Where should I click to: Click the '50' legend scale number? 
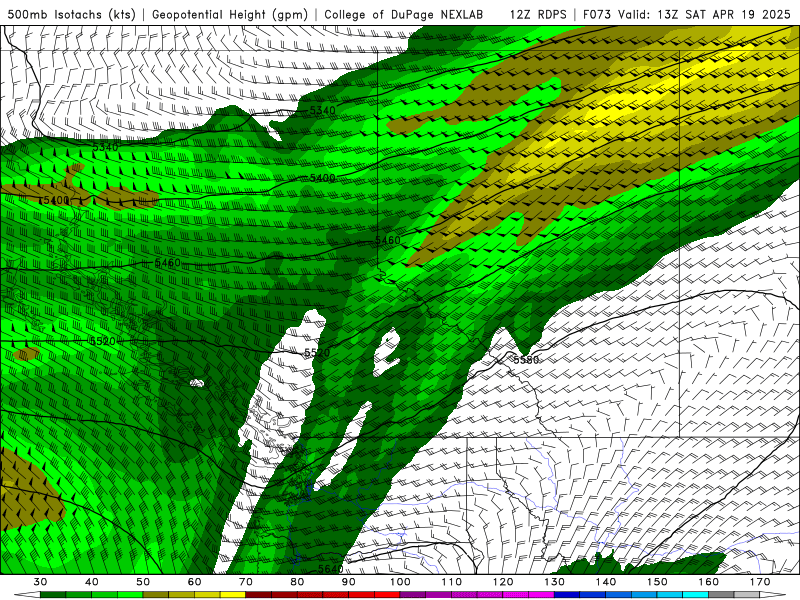pyautogui.click(x=143, y=582)
